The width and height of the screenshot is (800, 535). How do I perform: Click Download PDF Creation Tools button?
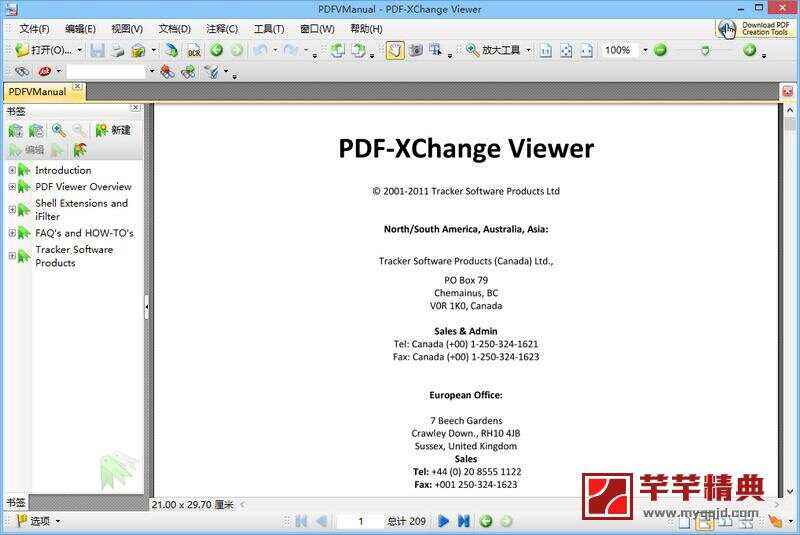[x=755, y=29]
